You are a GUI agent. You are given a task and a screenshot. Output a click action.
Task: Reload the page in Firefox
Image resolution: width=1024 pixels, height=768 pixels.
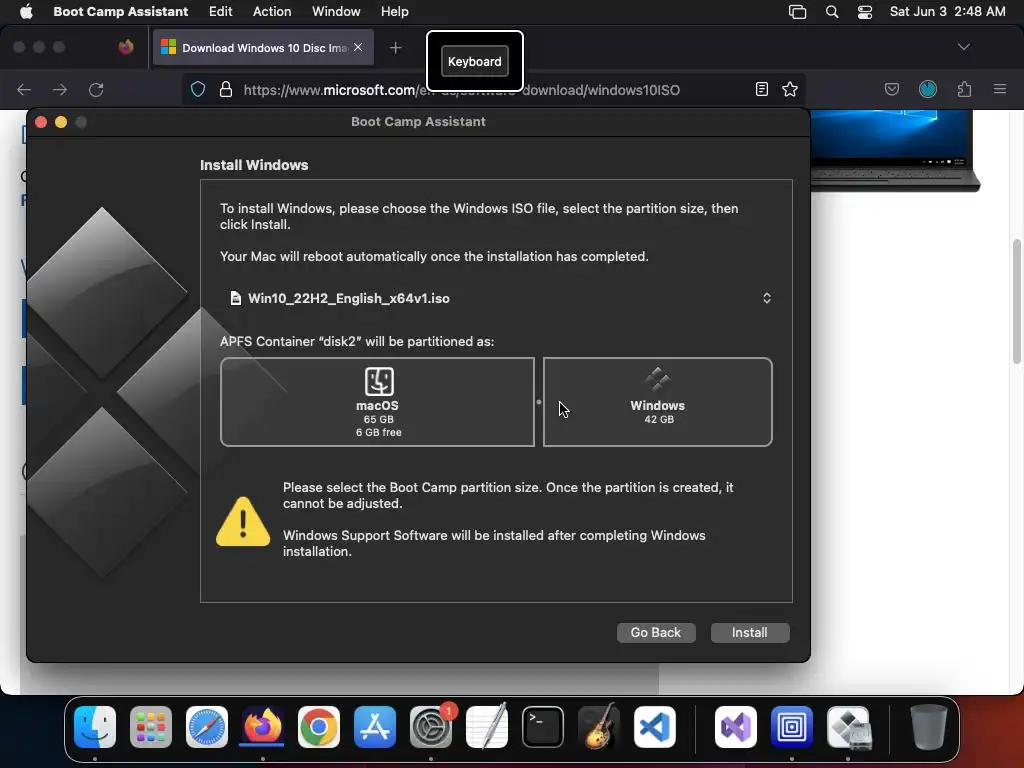pos(96,89)
